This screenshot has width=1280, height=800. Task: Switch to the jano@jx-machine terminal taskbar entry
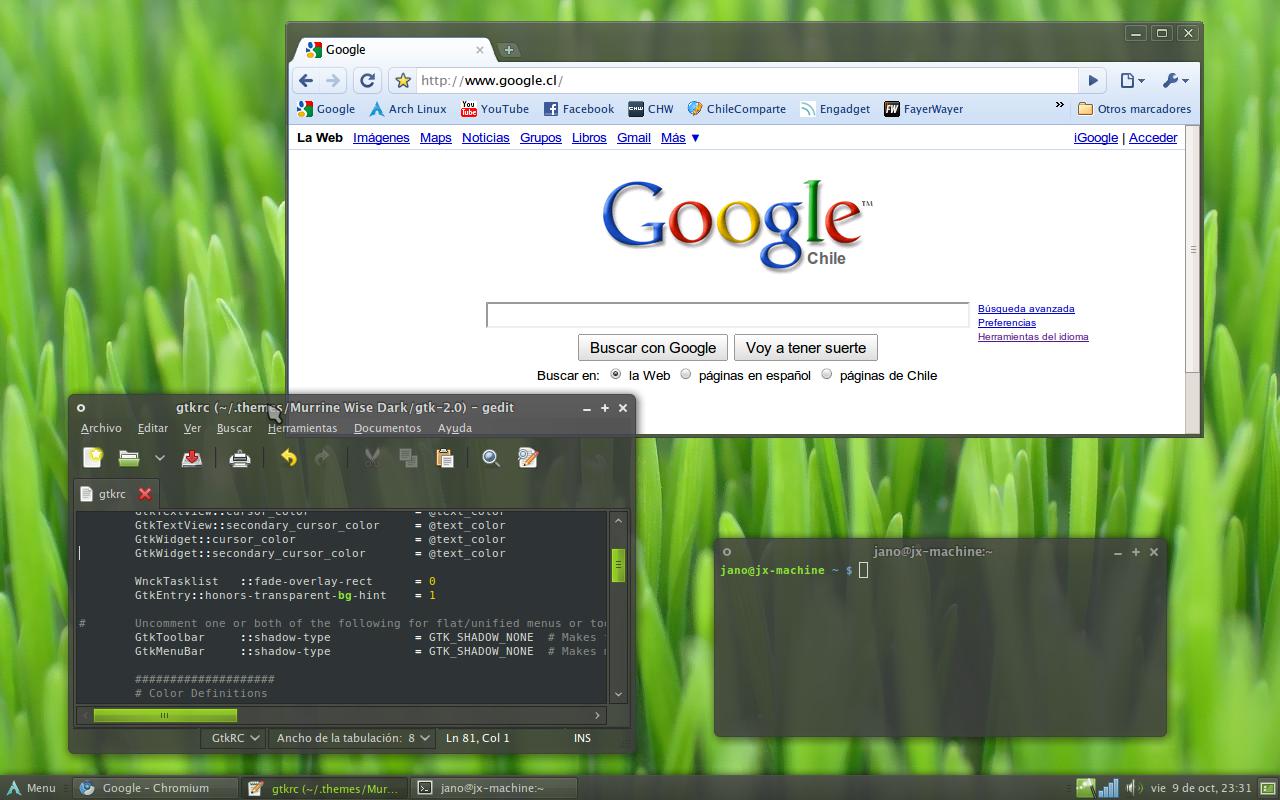(x=494, y=788)
